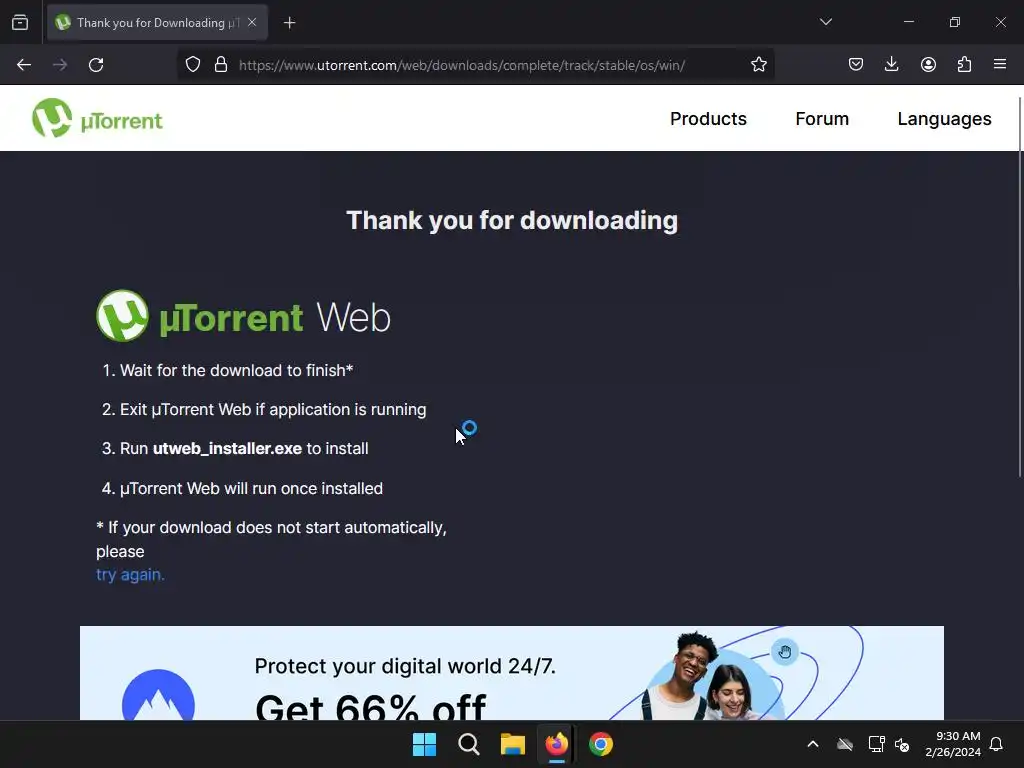Expand the list all tabs chevron
This screenshot has height=768, width=1024.
click(x=825, y=22)
